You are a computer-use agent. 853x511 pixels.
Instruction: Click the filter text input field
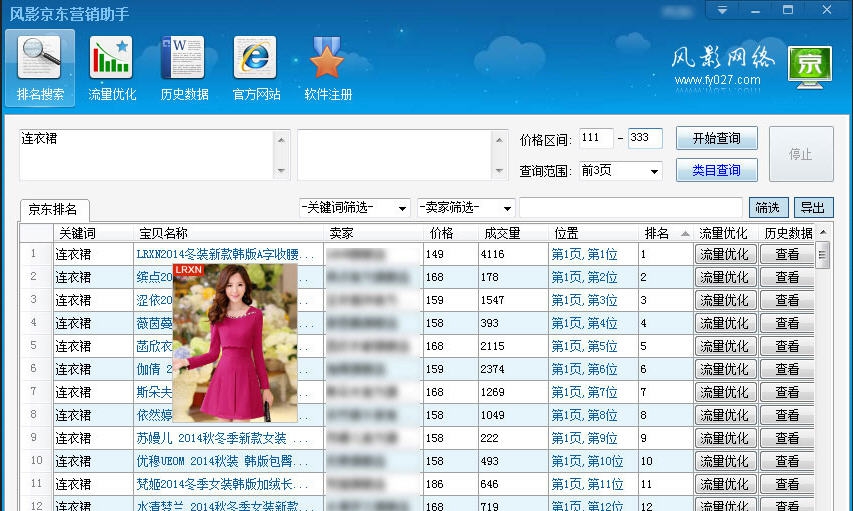click(631, 208)
